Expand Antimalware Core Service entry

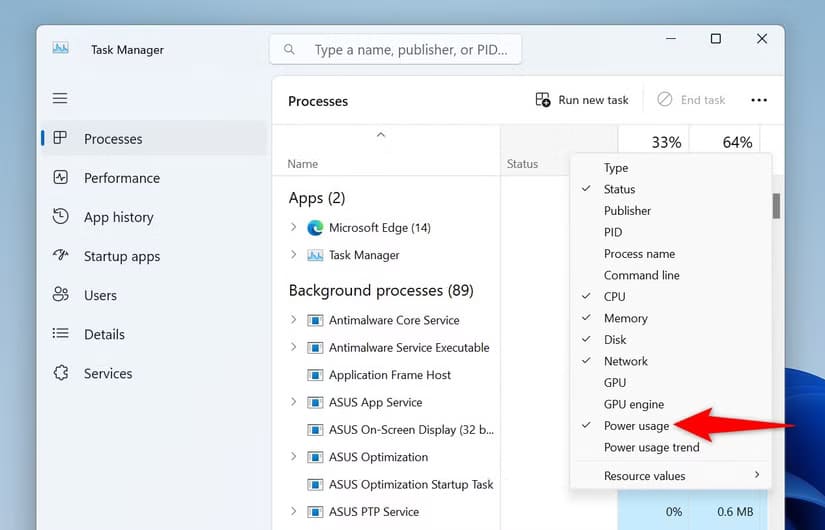tap(293, 320)
